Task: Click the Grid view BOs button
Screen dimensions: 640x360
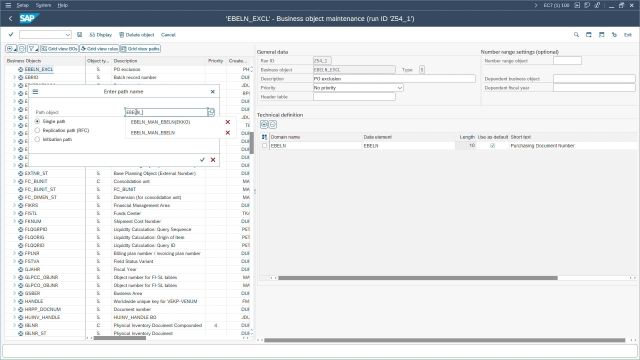Action: pyautogui.click(x=59, y=49)
